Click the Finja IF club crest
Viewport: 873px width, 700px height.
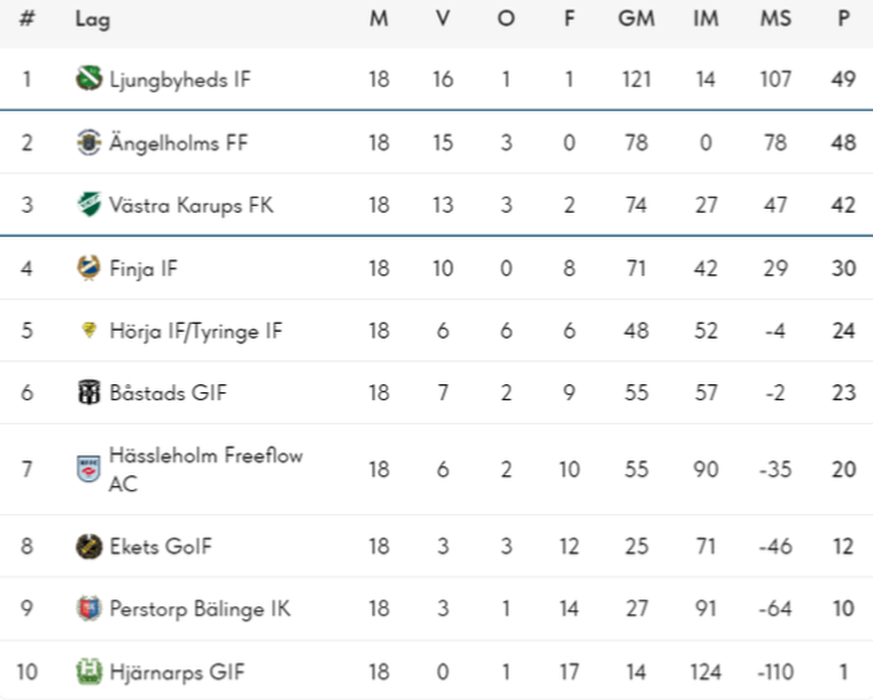(x=89, y=268)
